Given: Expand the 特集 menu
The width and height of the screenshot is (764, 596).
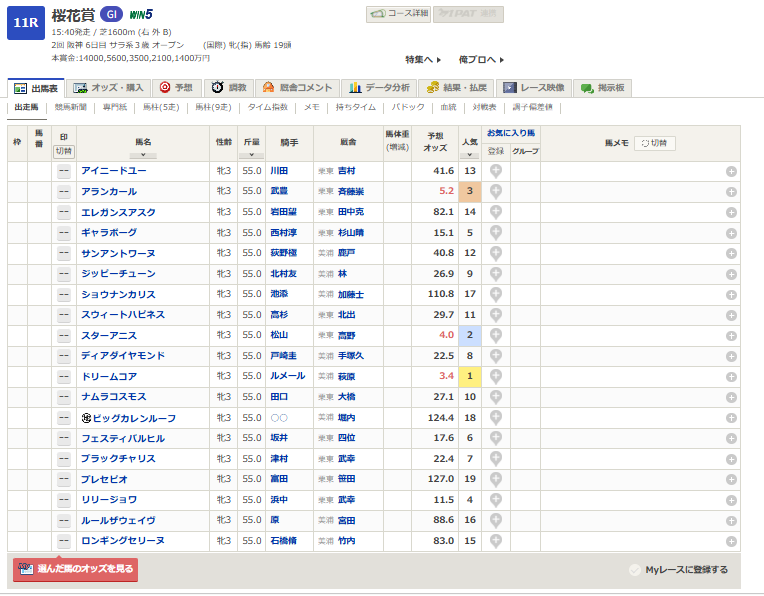Looking at the screenshot, I should [x=424, y=60].
